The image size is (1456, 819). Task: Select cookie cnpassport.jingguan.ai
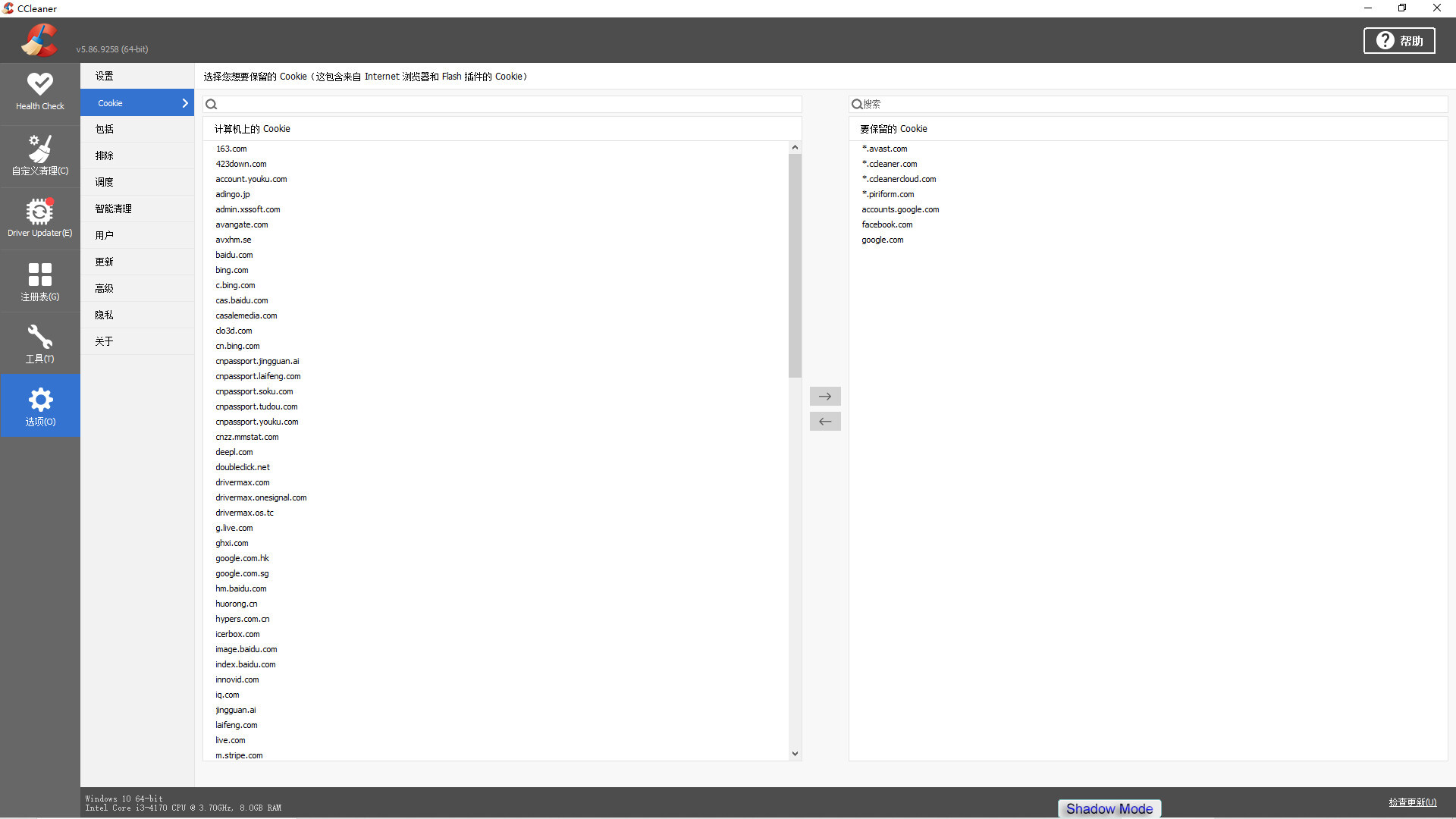(x=257, y=361)
